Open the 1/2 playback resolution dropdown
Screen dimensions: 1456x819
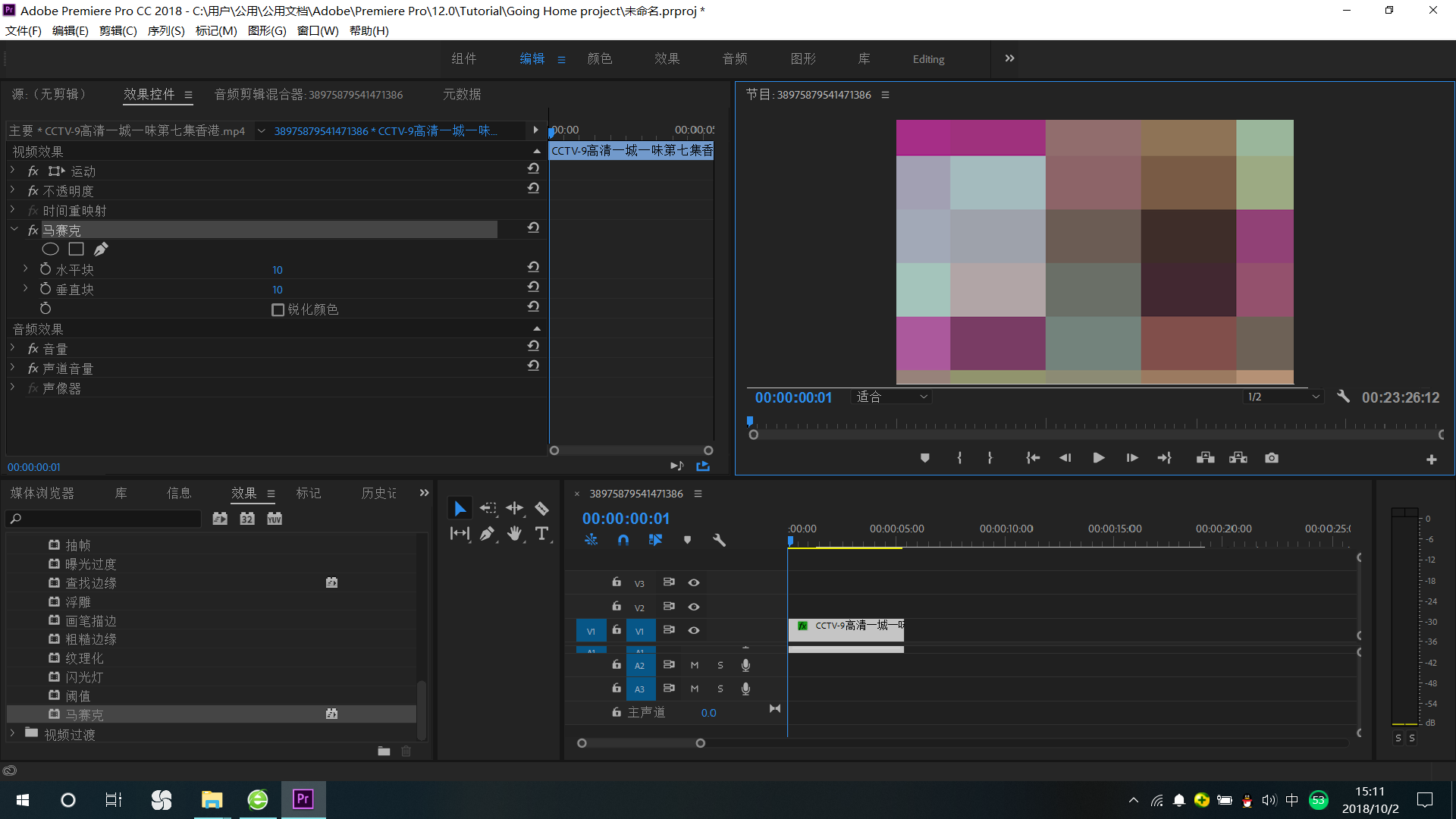pos(1283,397)
